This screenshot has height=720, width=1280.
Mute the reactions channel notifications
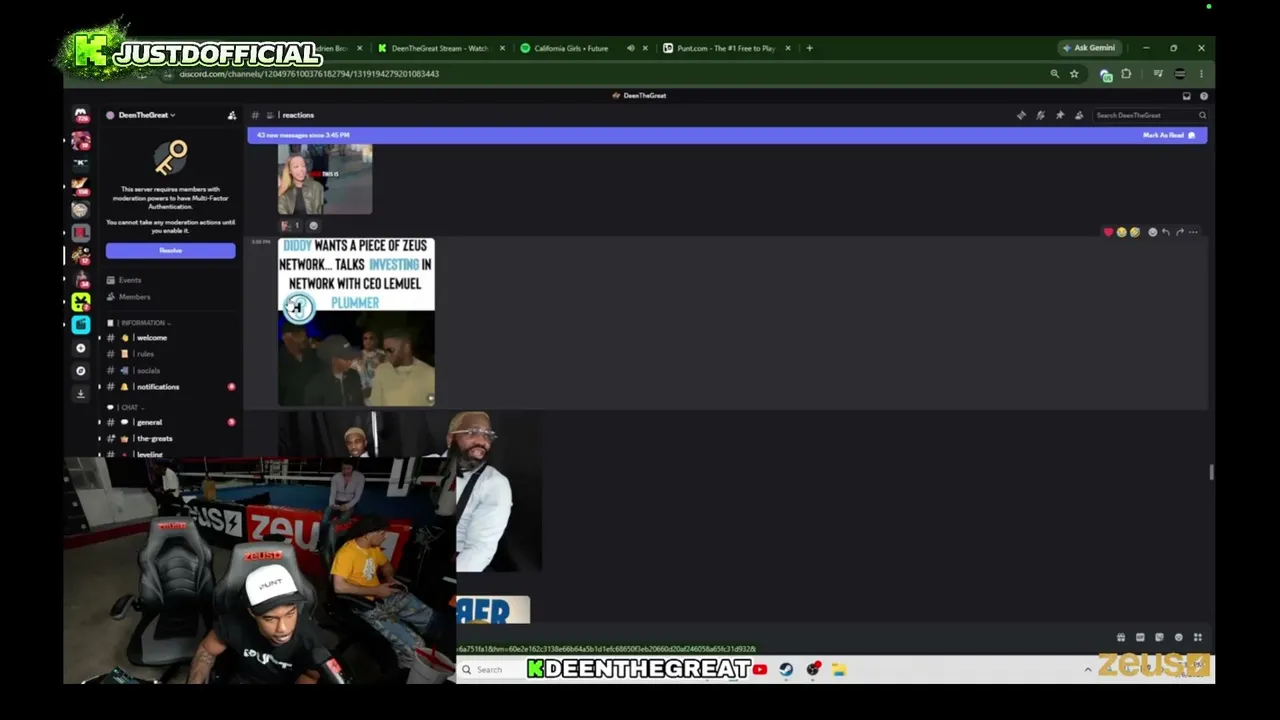pos(1040,115)
